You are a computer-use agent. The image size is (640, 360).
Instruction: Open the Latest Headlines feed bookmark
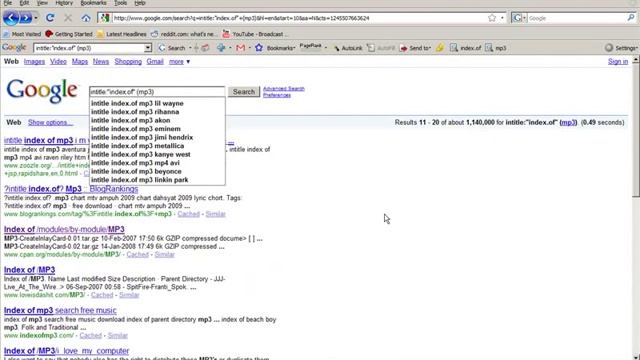pos(122,34)
